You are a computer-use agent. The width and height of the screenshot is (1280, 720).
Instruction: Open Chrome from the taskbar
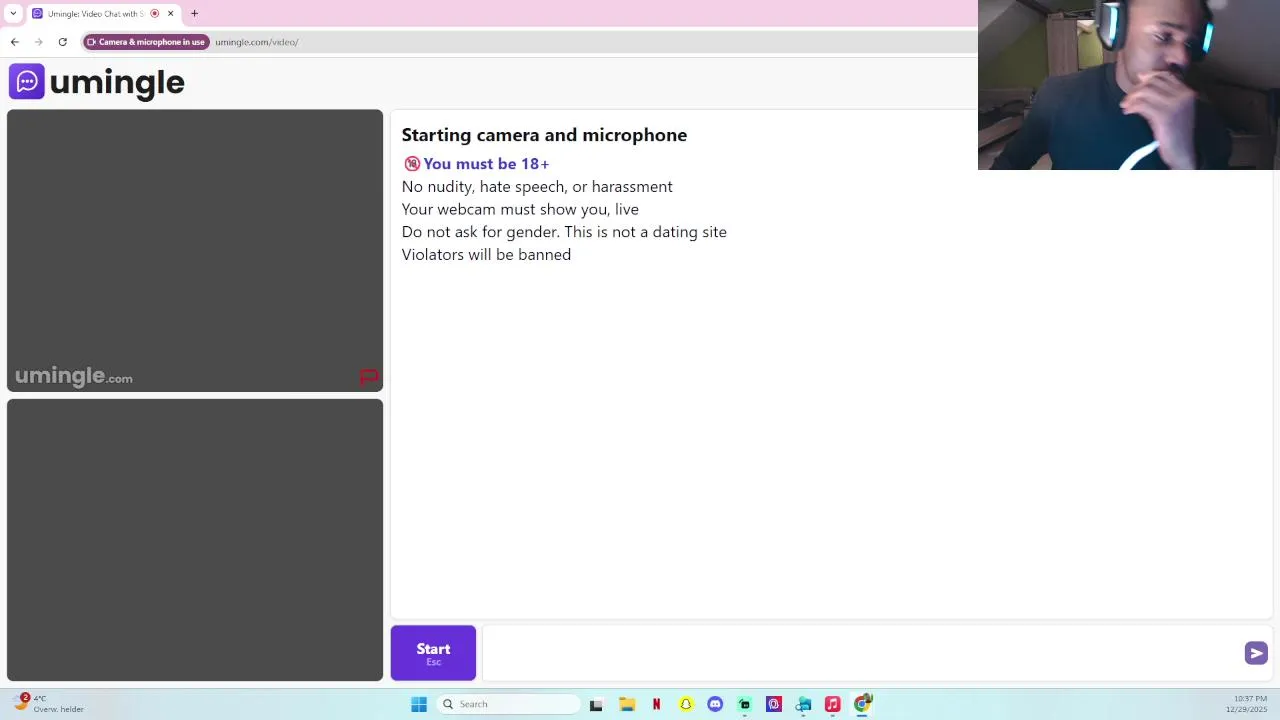click(x=862, y=704)
